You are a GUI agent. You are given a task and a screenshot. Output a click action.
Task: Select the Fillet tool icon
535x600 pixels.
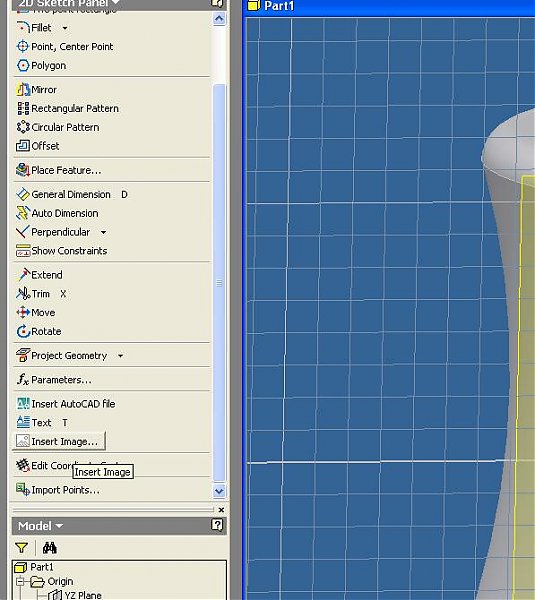pos(23,28)
